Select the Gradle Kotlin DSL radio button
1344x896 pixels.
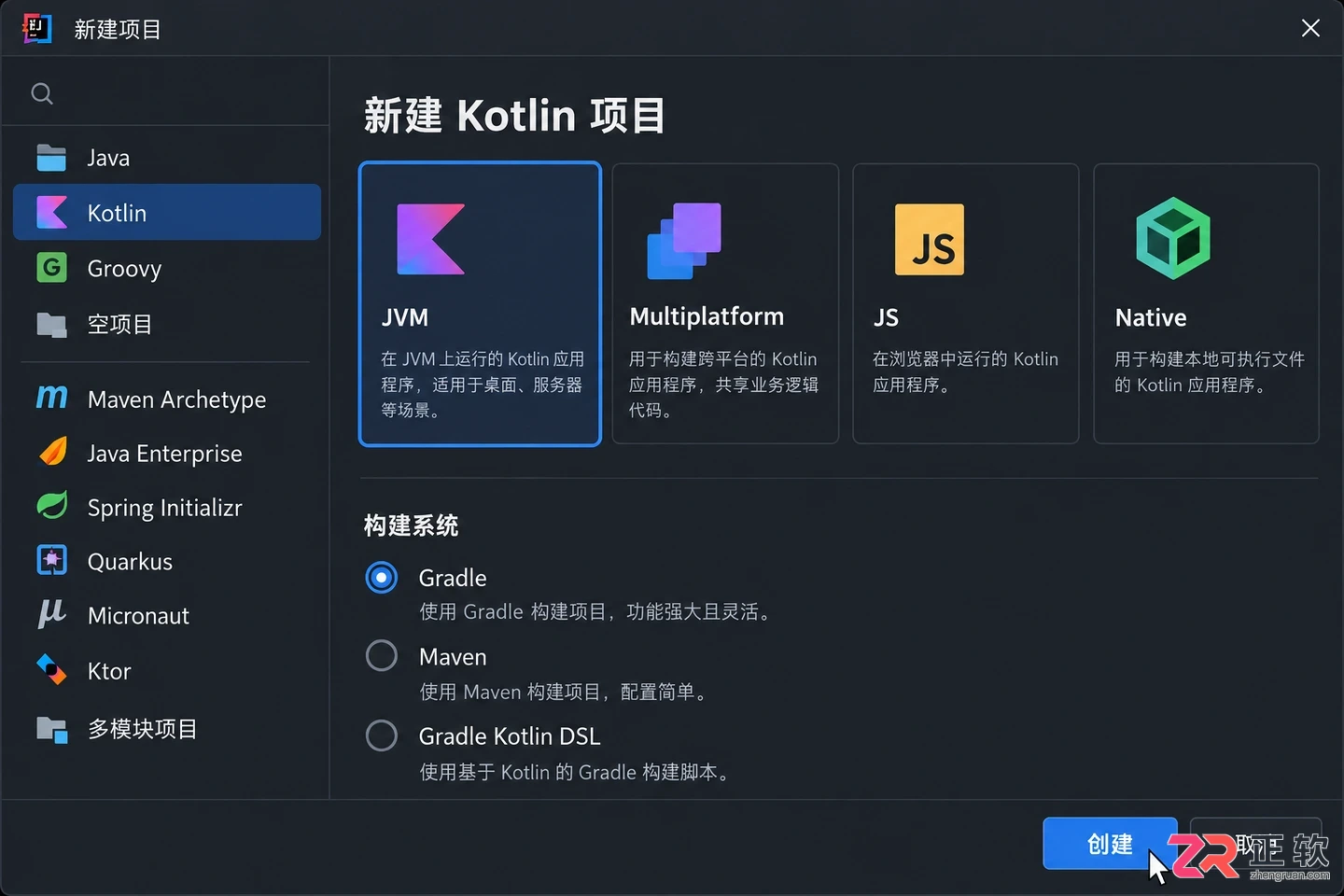[x=382, y=735]
